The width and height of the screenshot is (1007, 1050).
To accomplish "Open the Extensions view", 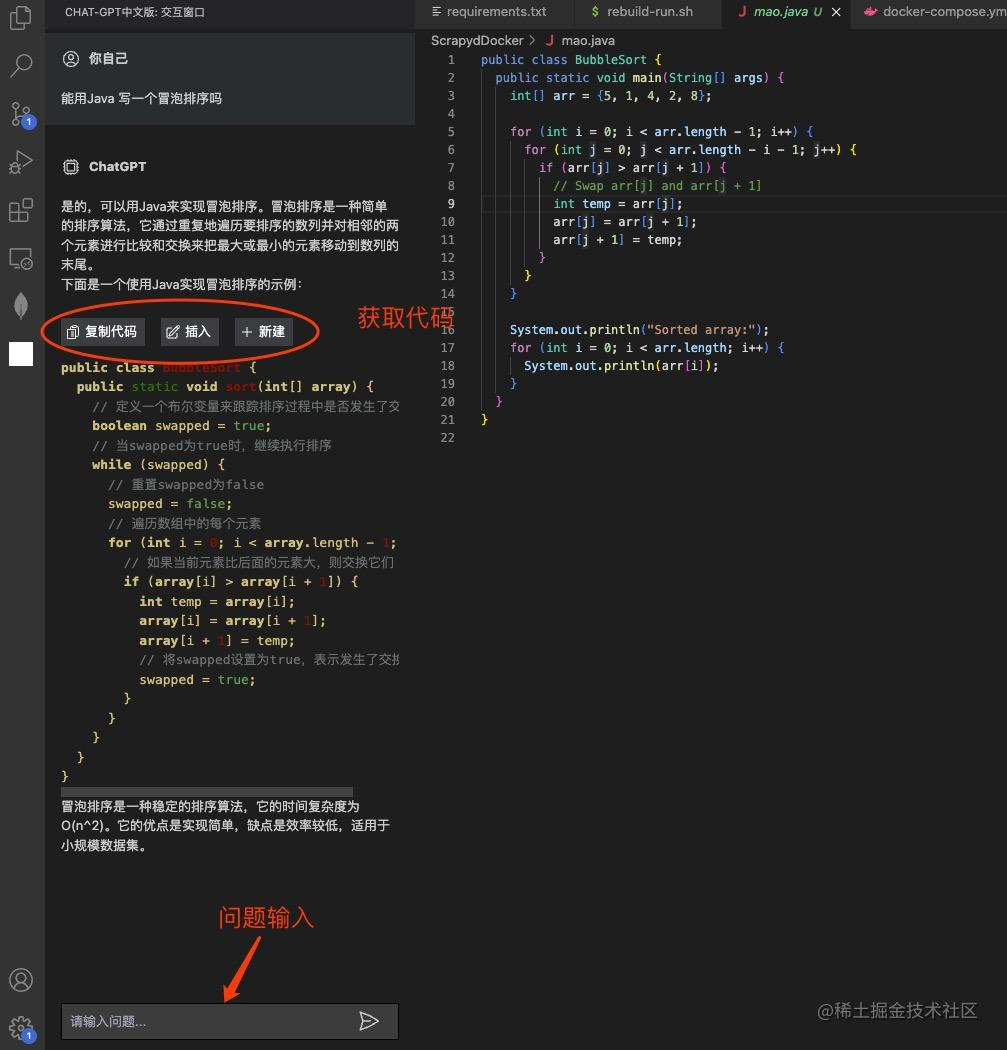I will point(21,210).
